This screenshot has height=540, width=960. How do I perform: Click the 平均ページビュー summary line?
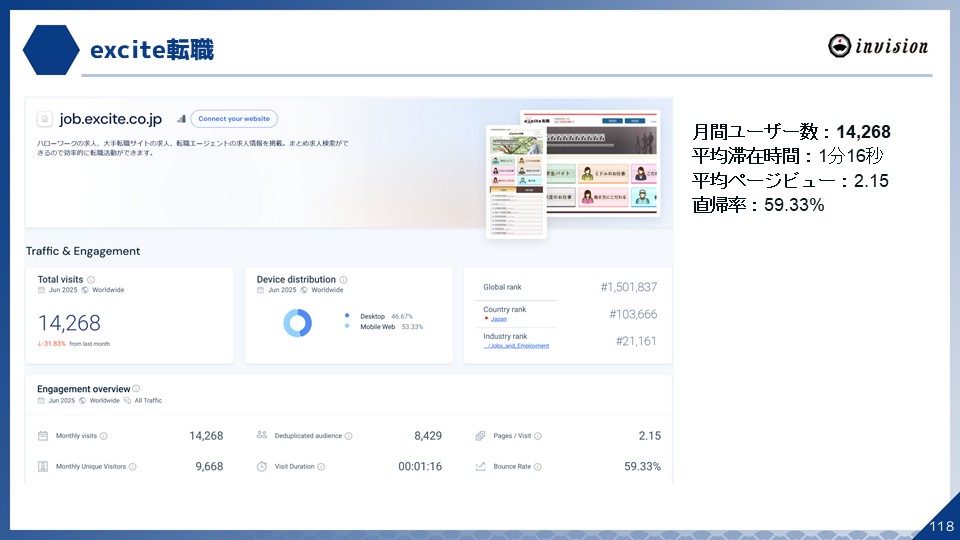(x=790, y=181)
